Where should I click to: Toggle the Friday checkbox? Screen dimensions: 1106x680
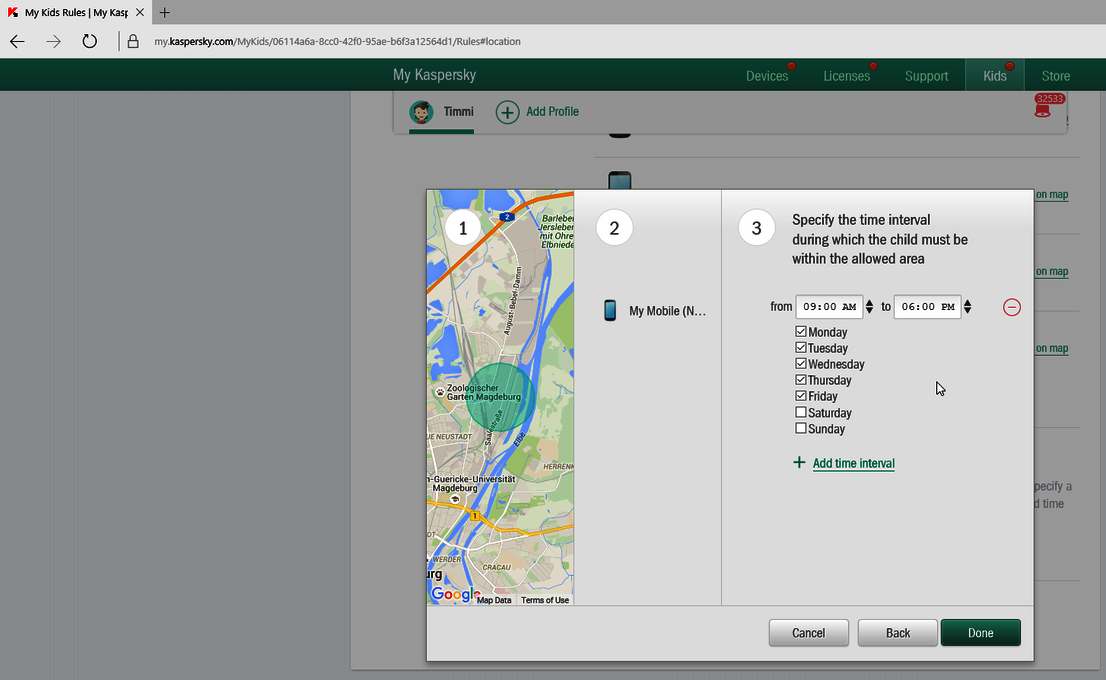pyautogui.click(x=801, y=397)
